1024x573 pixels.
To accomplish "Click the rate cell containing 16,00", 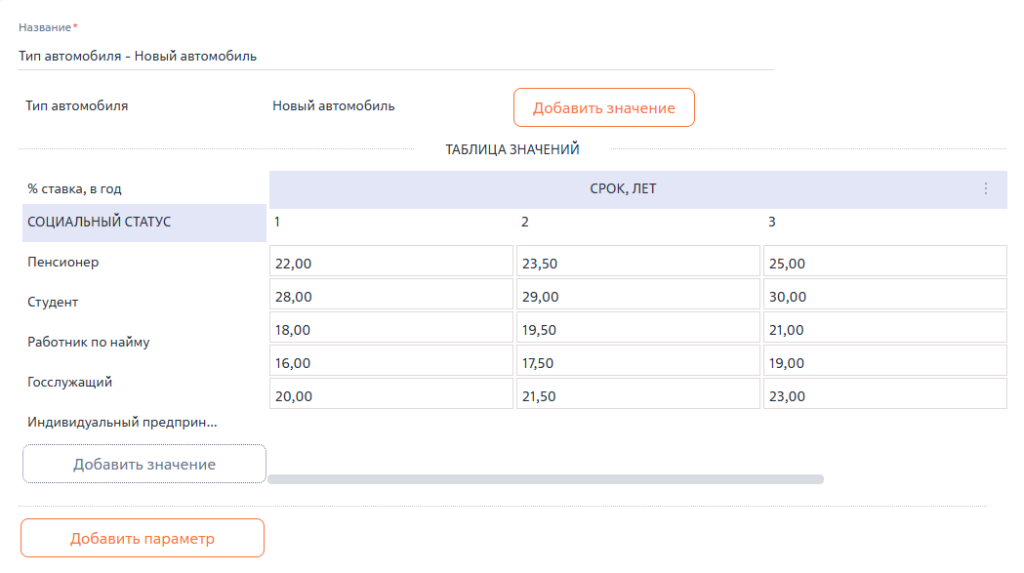I will pyautogui.click(x=391, y=362).
